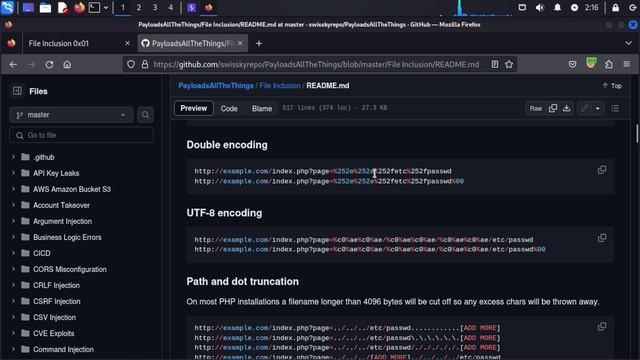Screen dimensions: 640x360
Task: Open the Kali applications menu
Action: tap(7, 7)
